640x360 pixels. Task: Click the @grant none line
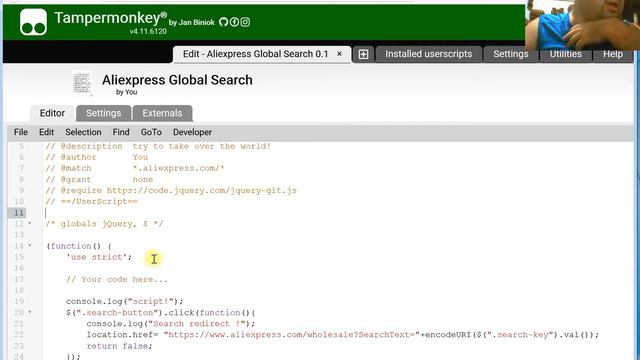coord(99,180)
